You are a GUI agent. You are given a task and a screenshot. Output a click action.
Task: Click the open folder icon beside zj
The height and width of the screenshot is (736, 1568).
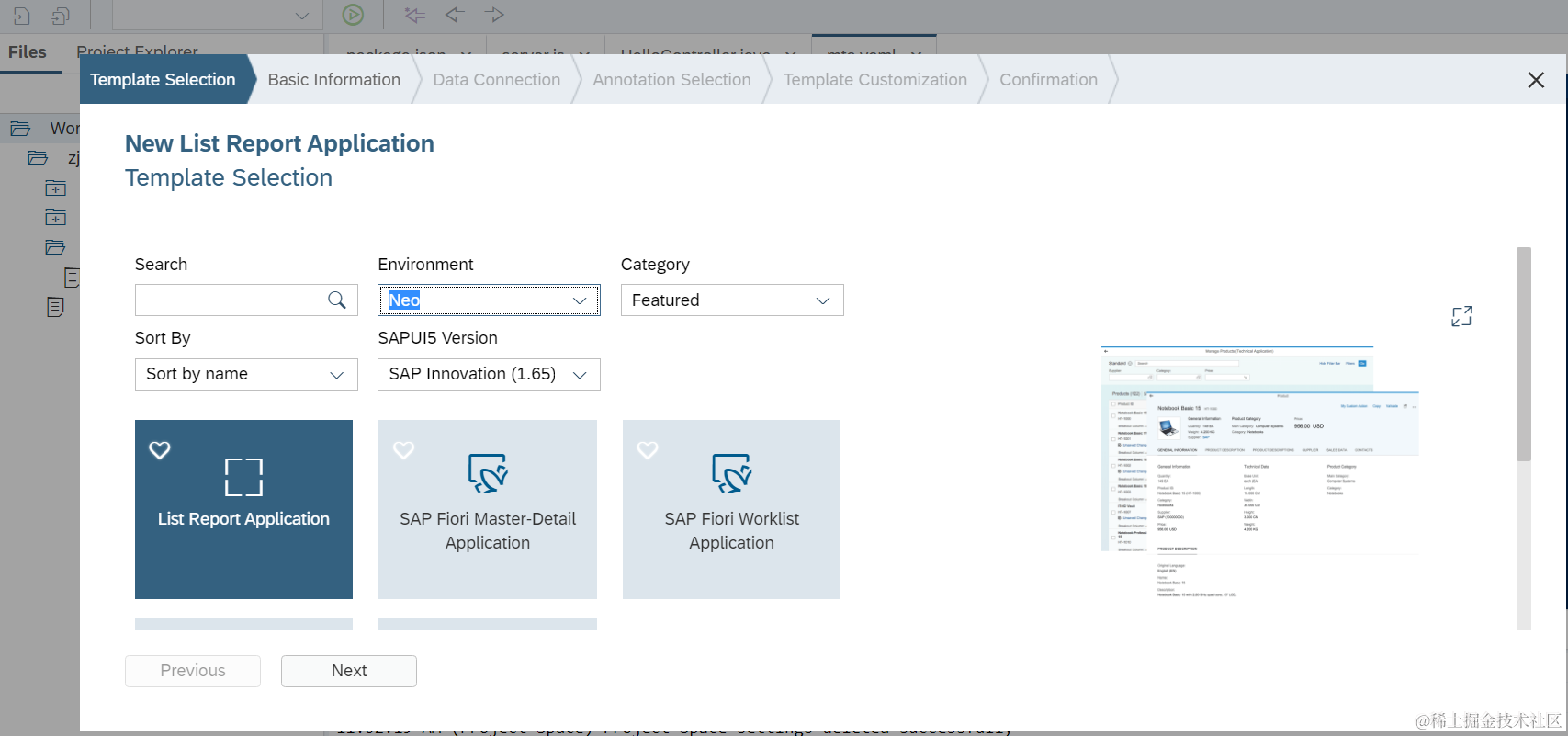[x=38, y=158]
